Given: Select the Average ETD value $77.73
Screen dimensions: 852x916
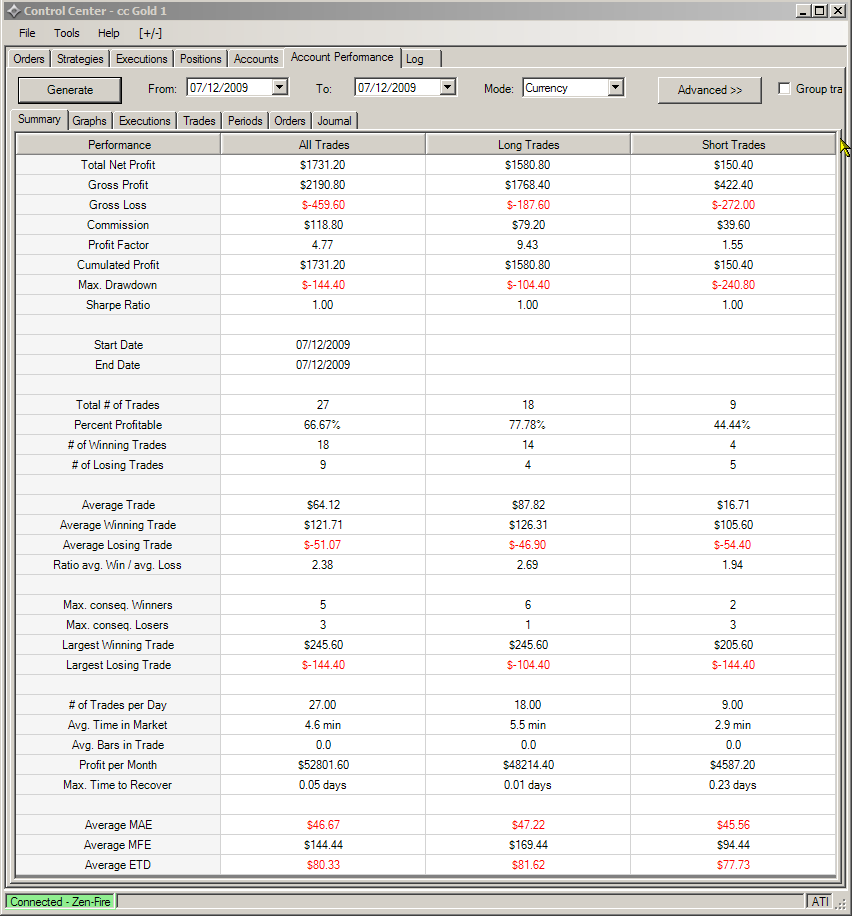Looking at the screenshot, I should 733,865.
